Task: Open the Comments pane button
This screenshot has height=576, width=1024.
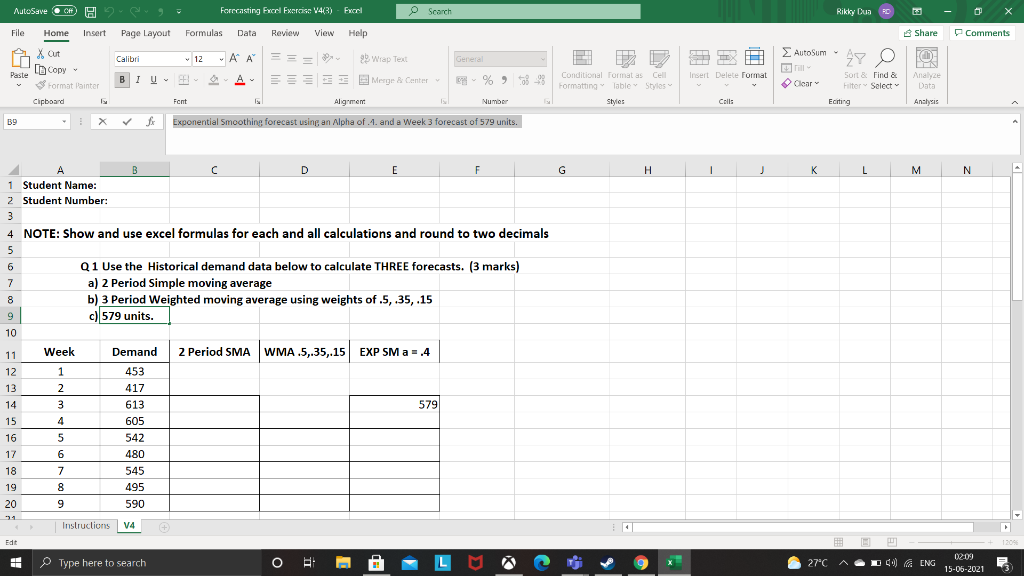Action: click(x=982, y=33)
